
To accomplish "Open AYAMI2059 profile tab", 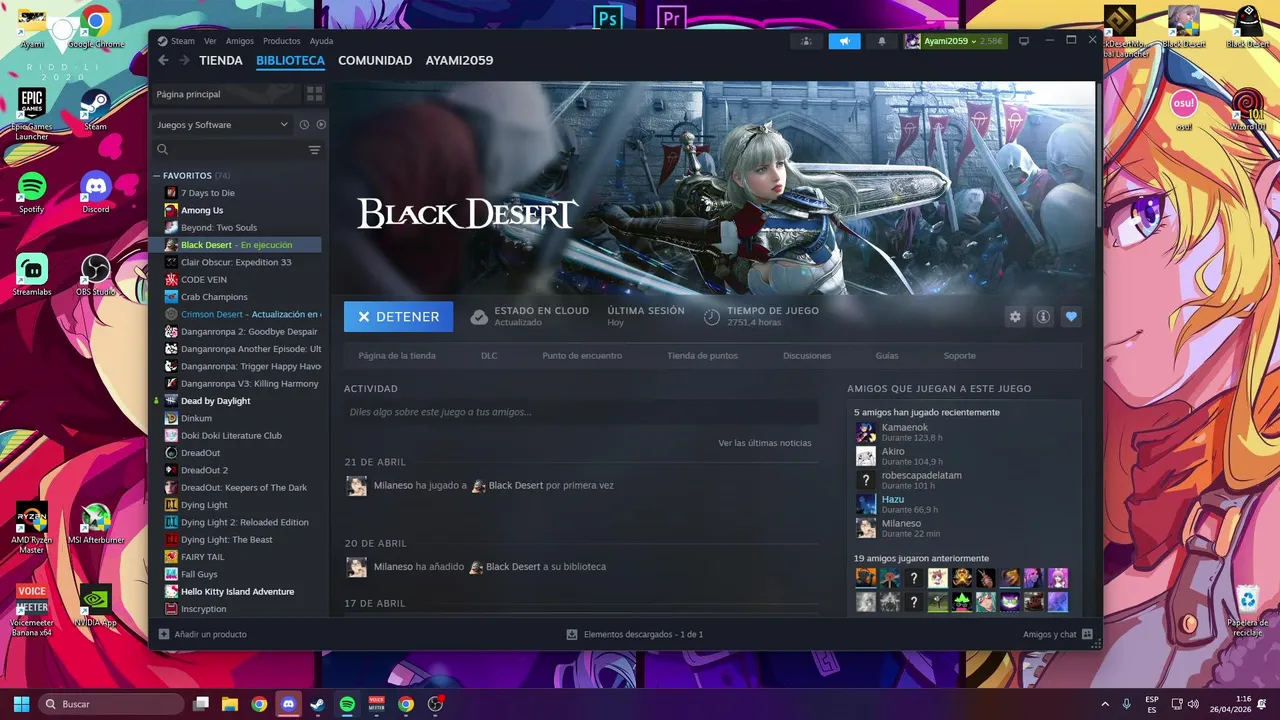I will pyautogui.click(x=459, y=60).
